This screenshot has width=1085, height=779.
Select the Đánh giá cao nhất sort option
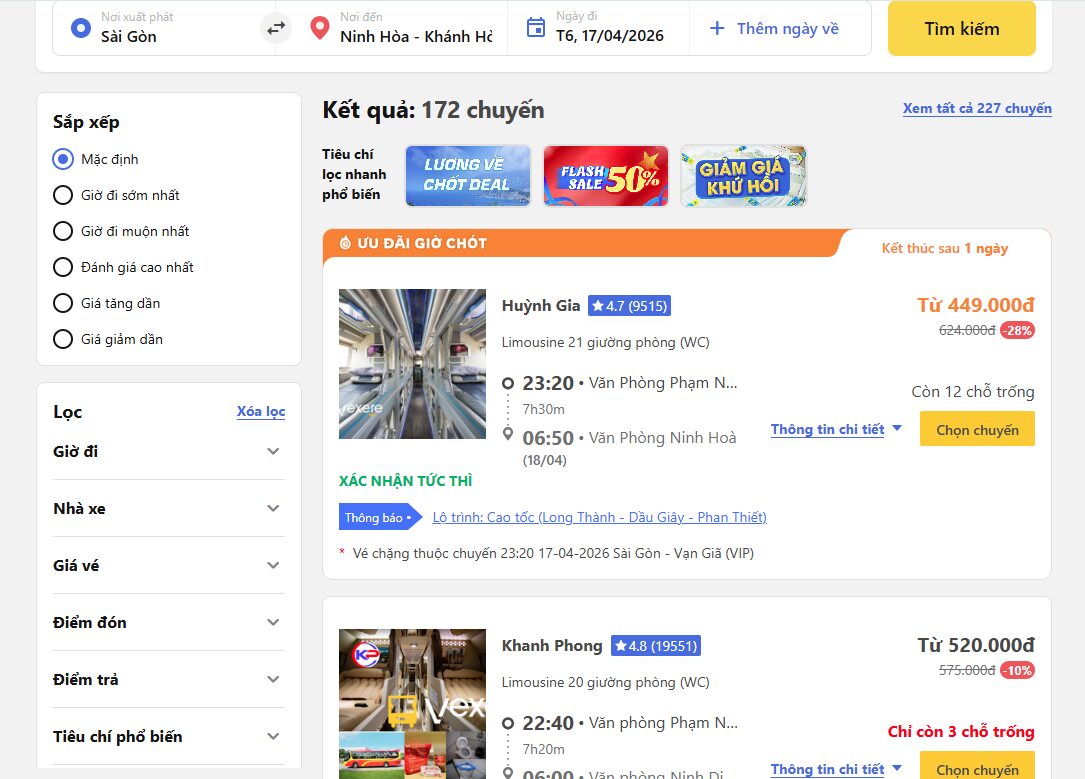(123, 267)
